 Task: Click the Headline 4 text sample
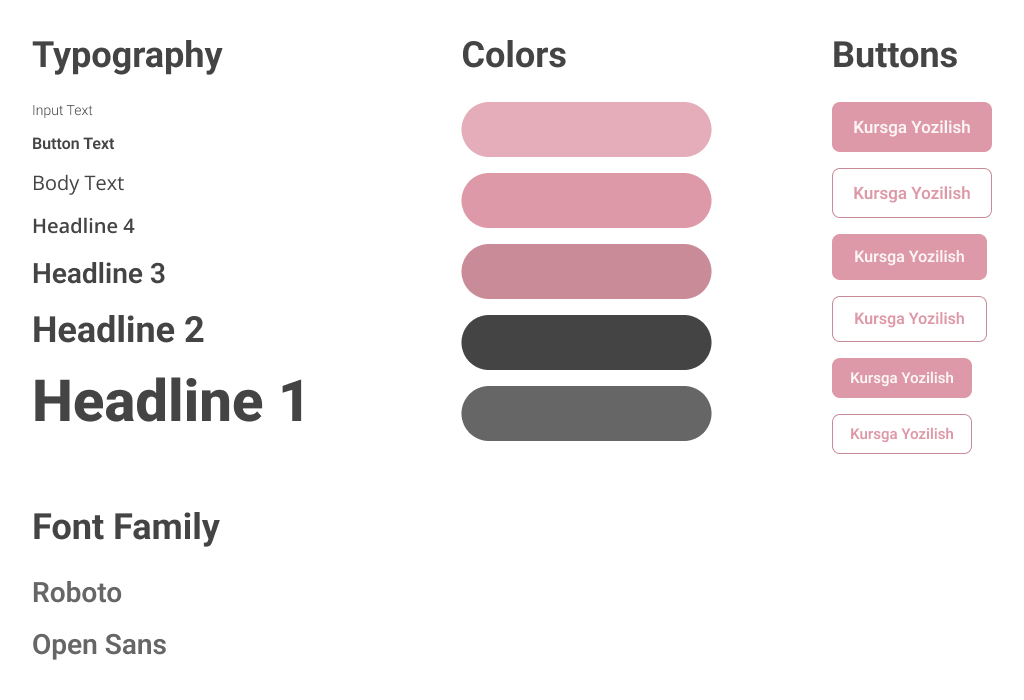(84, 226)
